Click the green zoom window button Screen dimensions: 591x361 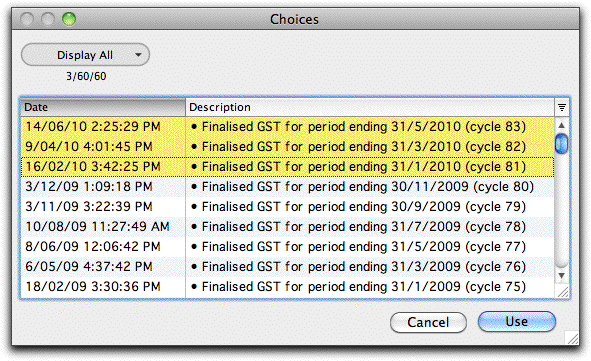click(69, 19)
